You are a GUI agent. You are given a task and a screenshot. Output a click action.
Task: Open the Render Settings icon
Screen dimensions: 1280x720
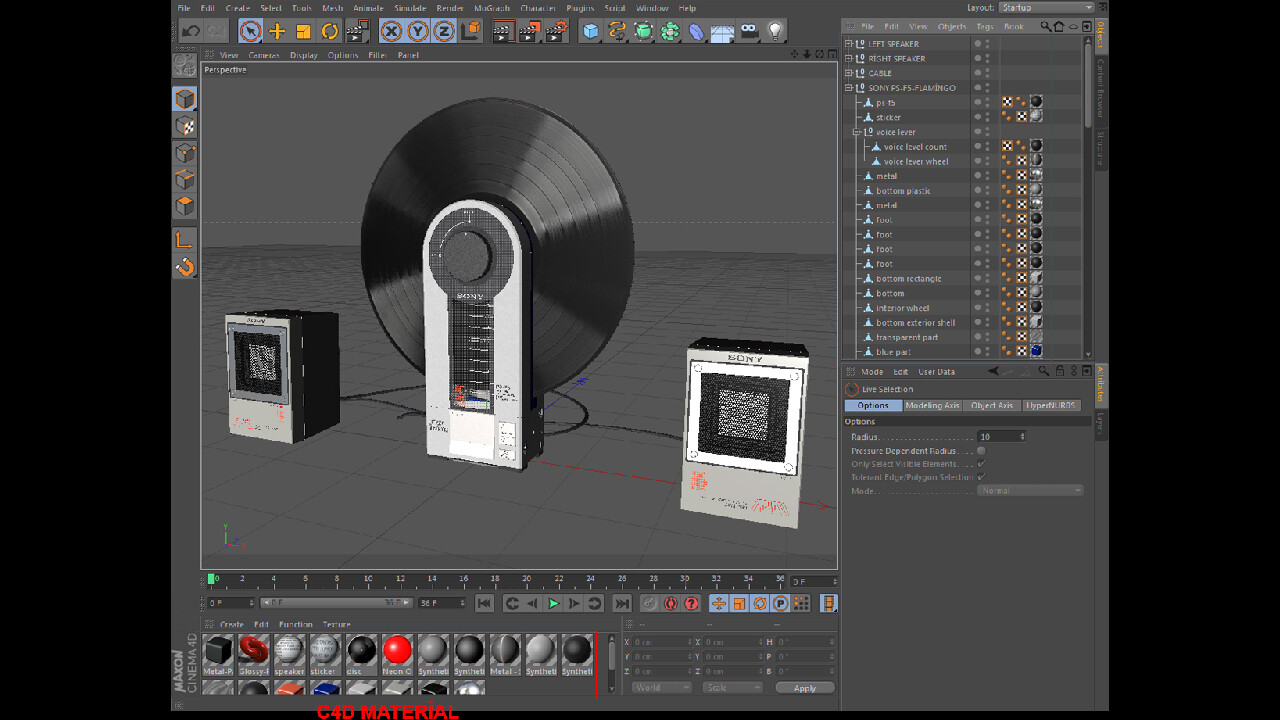[x=556, y=31]
